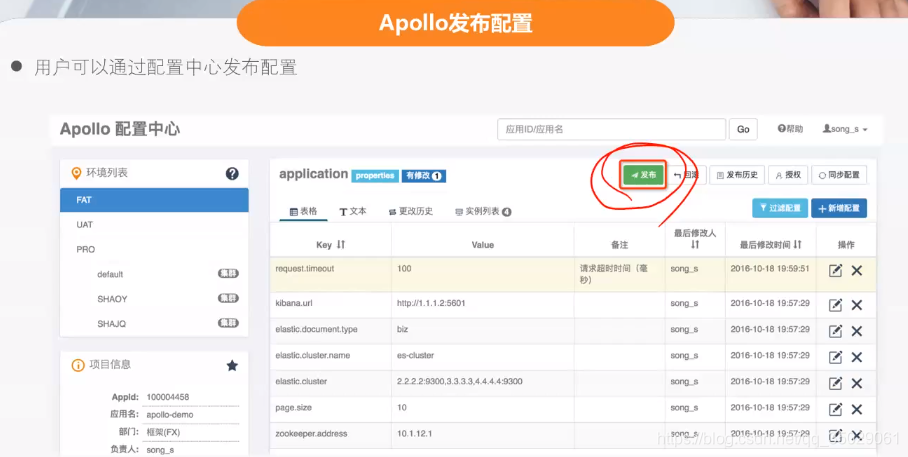
Task: Select the SHAJQ cluster
Action: click(x=111, y=324)
